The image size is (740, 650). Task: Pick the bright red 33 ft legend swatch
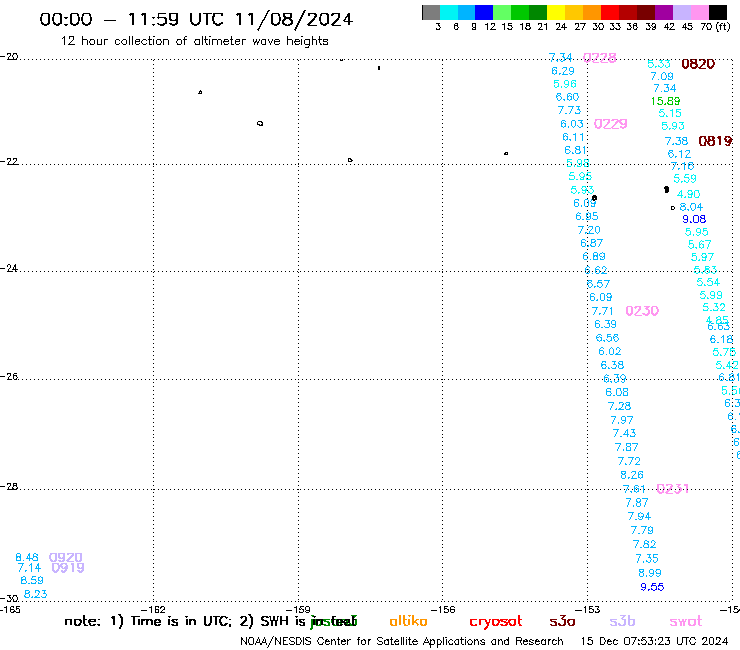[x=610, y=12]
